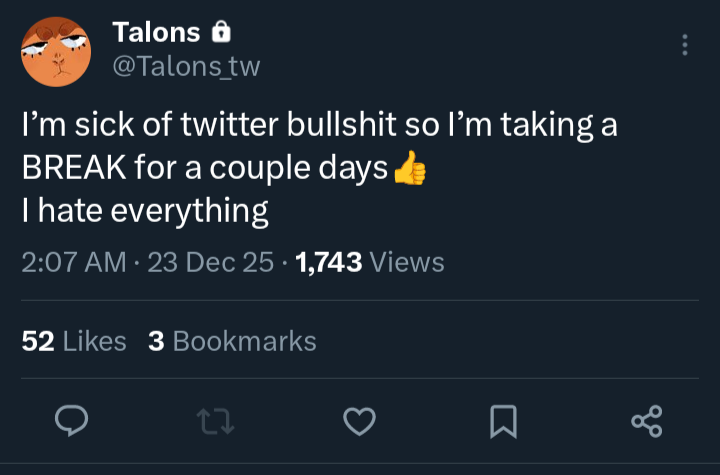Open the share icon options
The height and width of the screenshot is (475, 720).
click(x=646, y=423)
